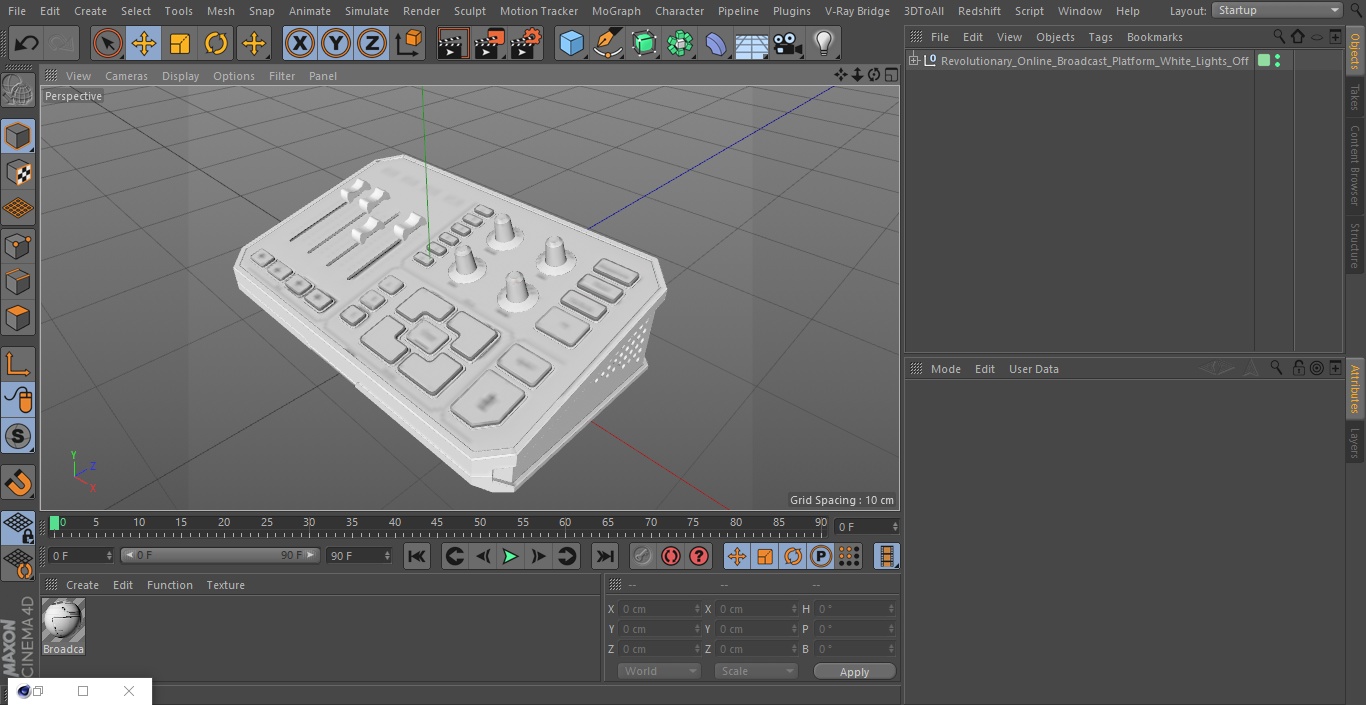Viewport: 1366px width, 705px height.
Task: Select the Rotate tool
Action: point(216,43)
